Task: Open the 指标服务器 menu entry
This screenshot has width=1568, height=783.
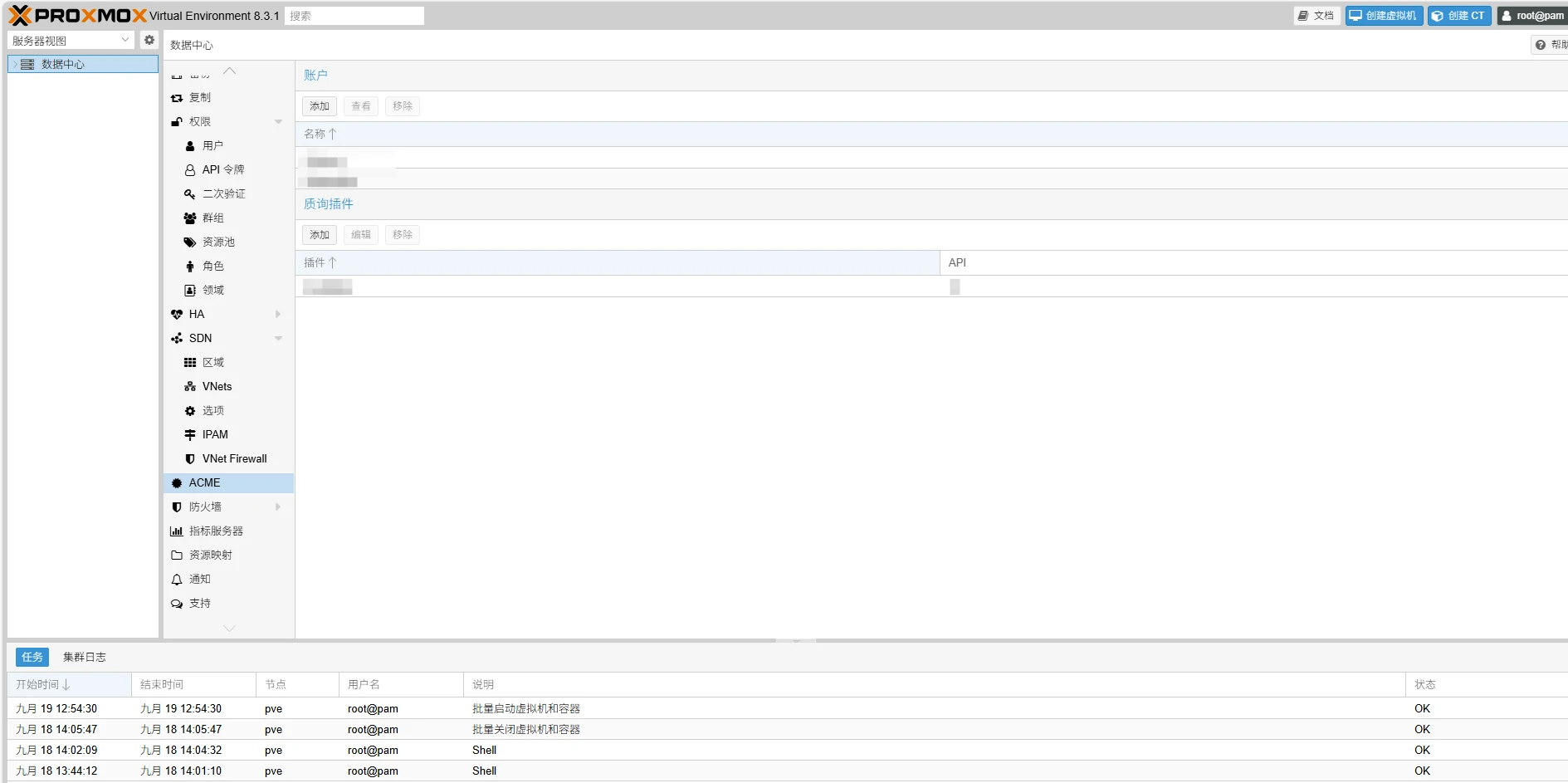Action: [228, 531]
